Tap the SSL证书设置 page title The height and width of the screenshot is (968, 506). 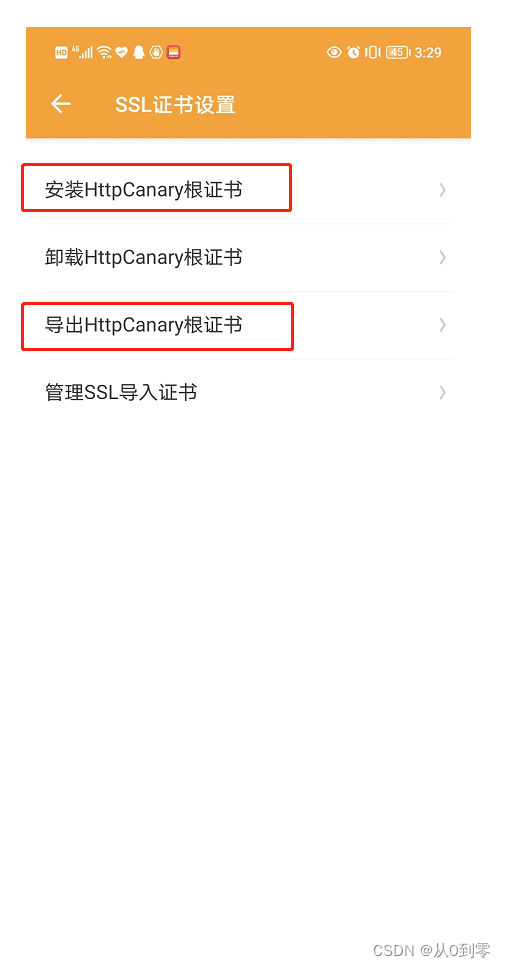[175, 104]
